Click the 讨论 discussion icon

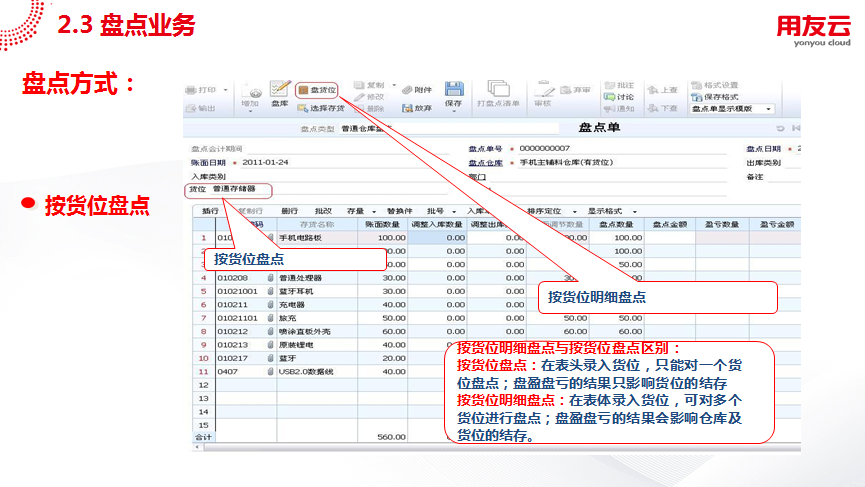pyautogui.click(x=610, y=97)
